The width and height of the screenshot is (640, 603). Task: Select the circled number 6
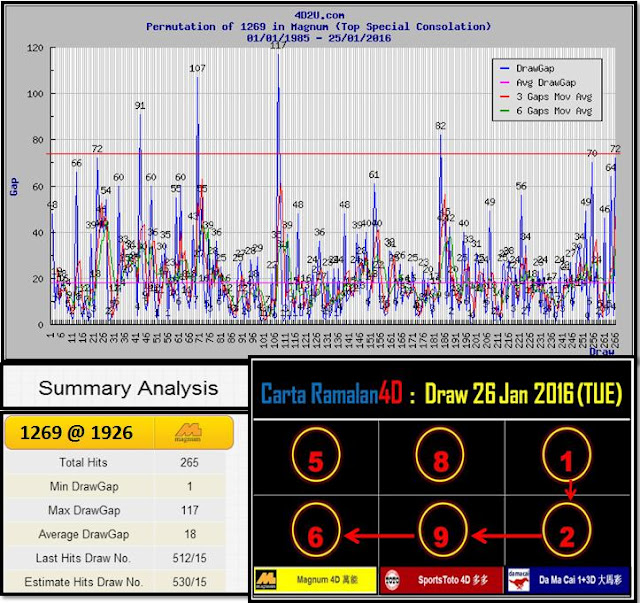coord(316,531)
